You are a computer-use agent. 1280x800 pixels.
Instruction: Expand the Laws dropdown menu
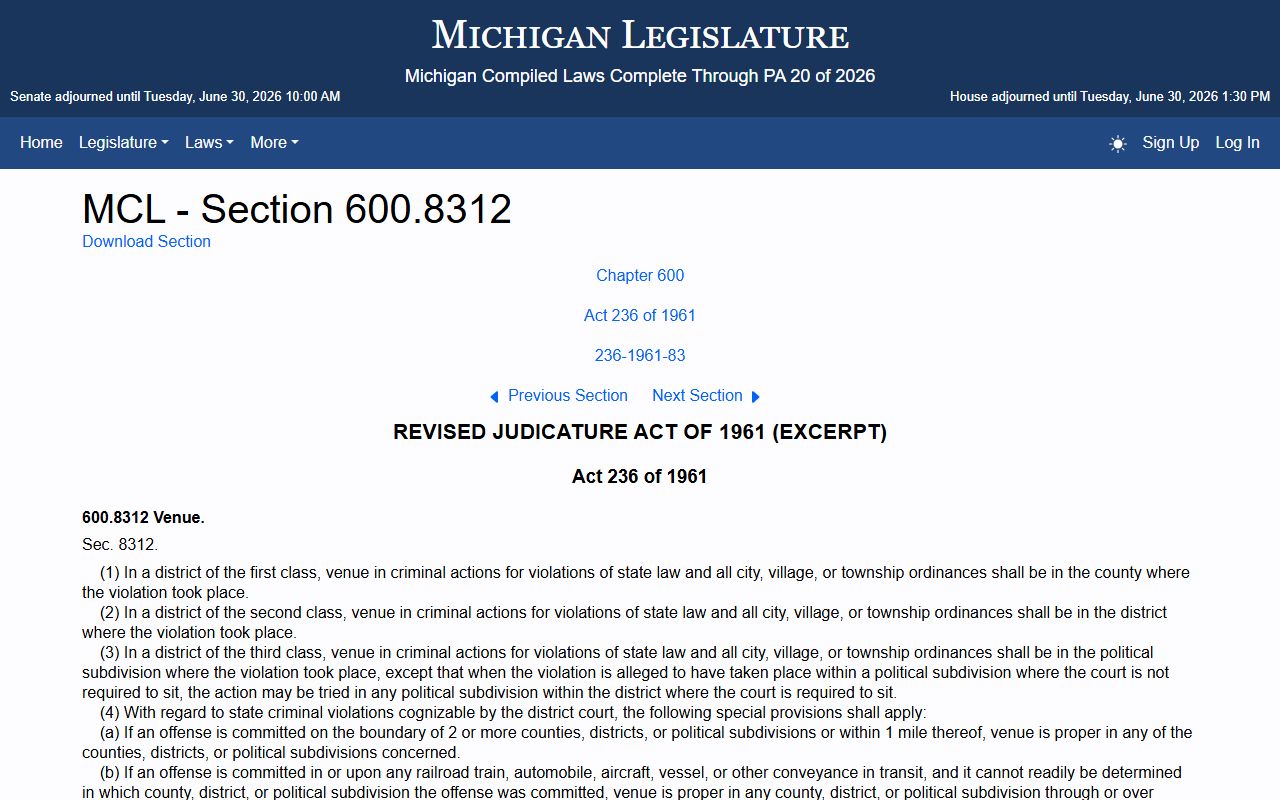tap(209, 143)
